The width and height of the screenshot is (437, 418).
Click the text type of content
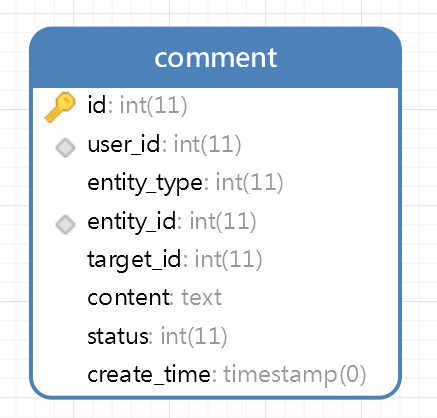(201, 298)
